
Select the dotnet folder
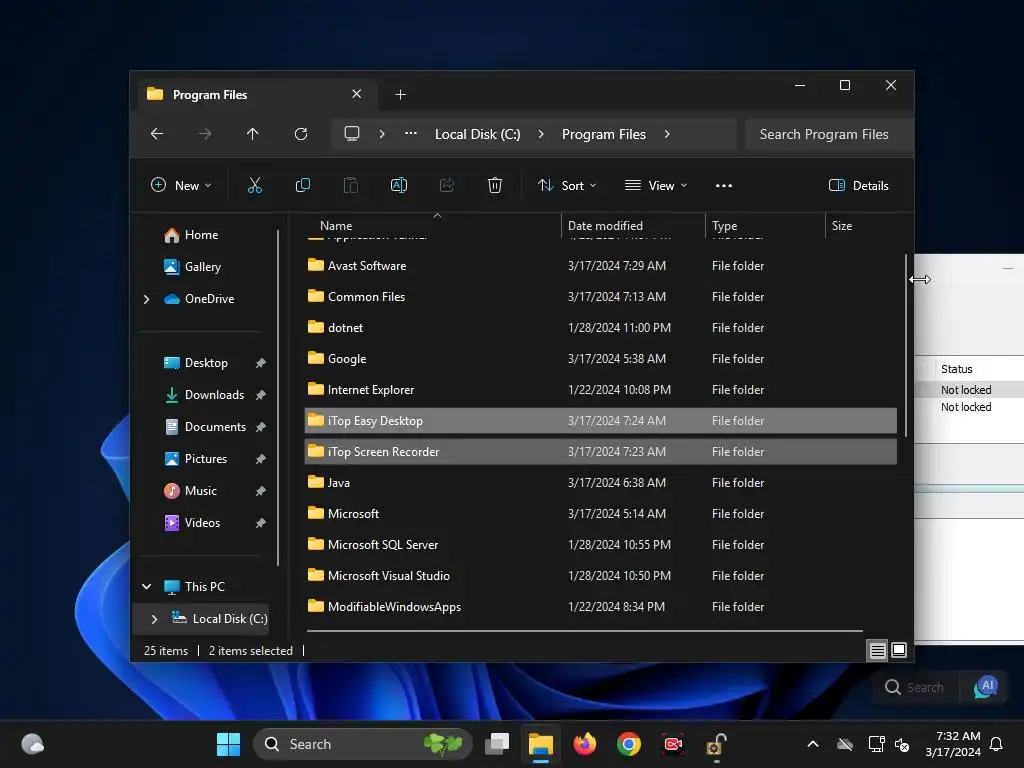(x=600, y=328)
